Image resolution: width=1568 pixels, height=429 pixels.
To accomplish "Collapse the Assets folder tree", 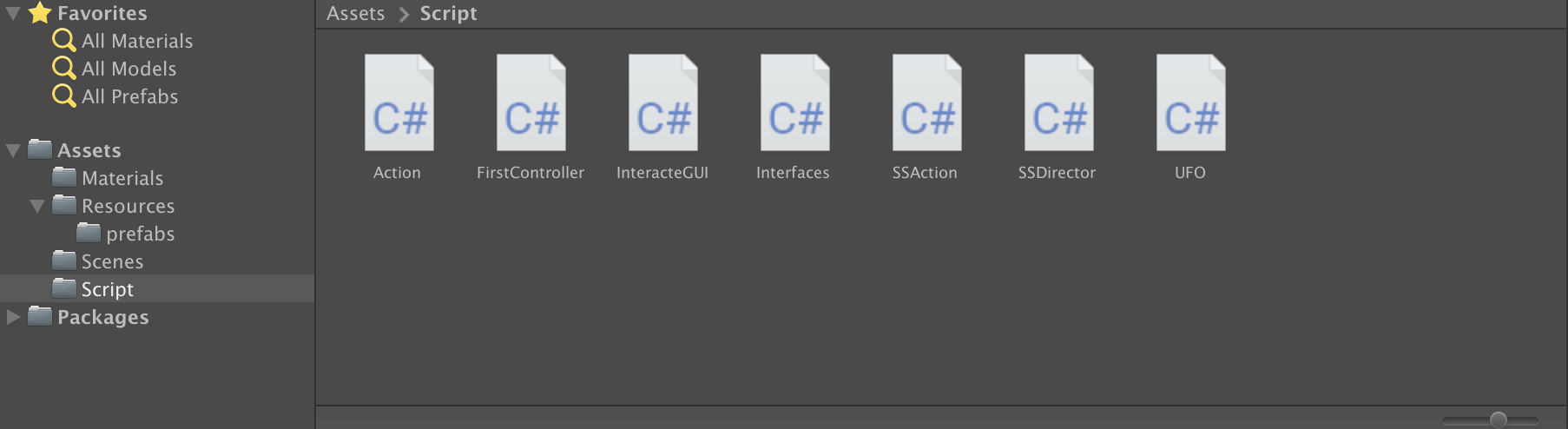I will click(13, 150).
